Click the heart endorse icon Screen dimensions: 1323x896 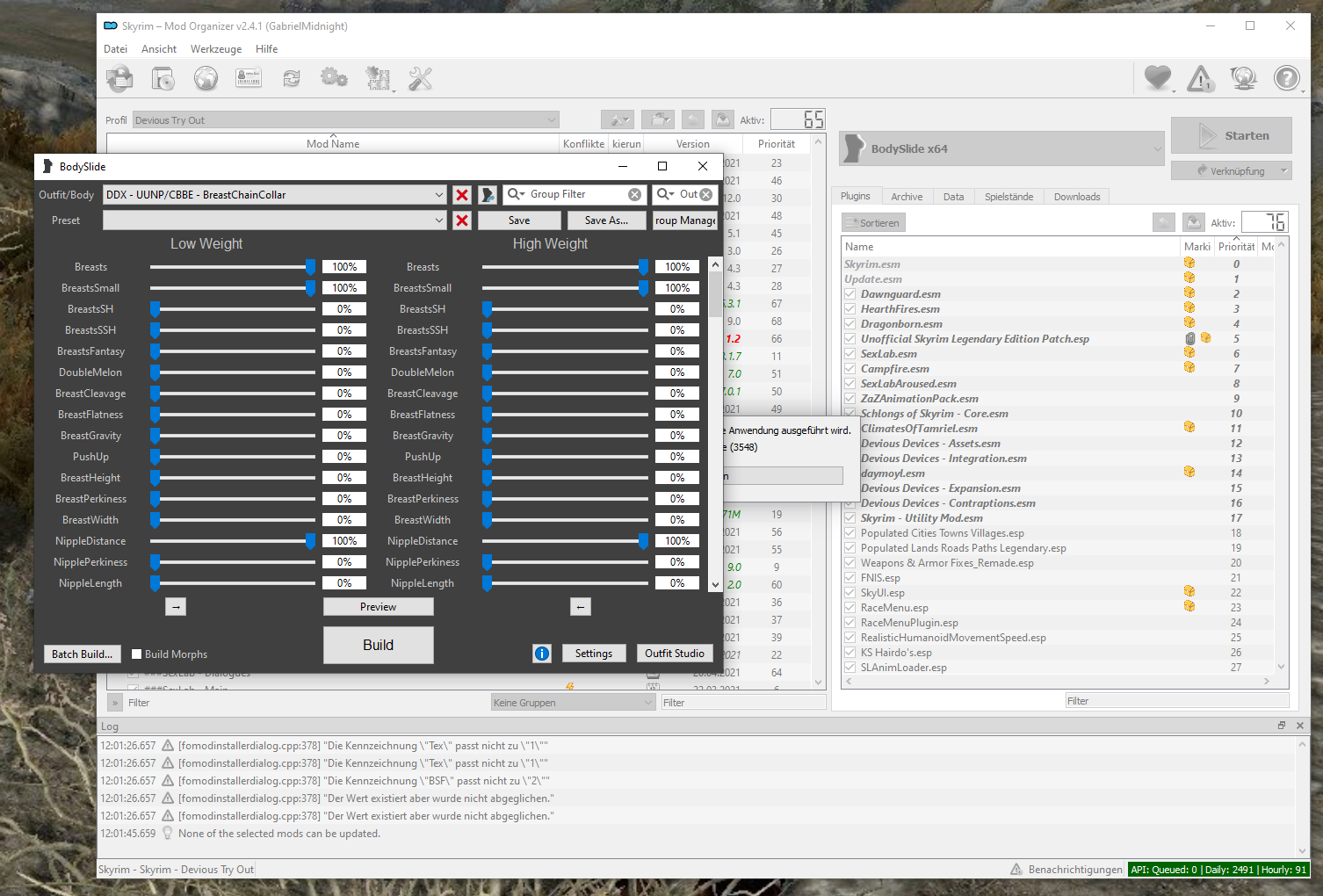click(1158, 79)
